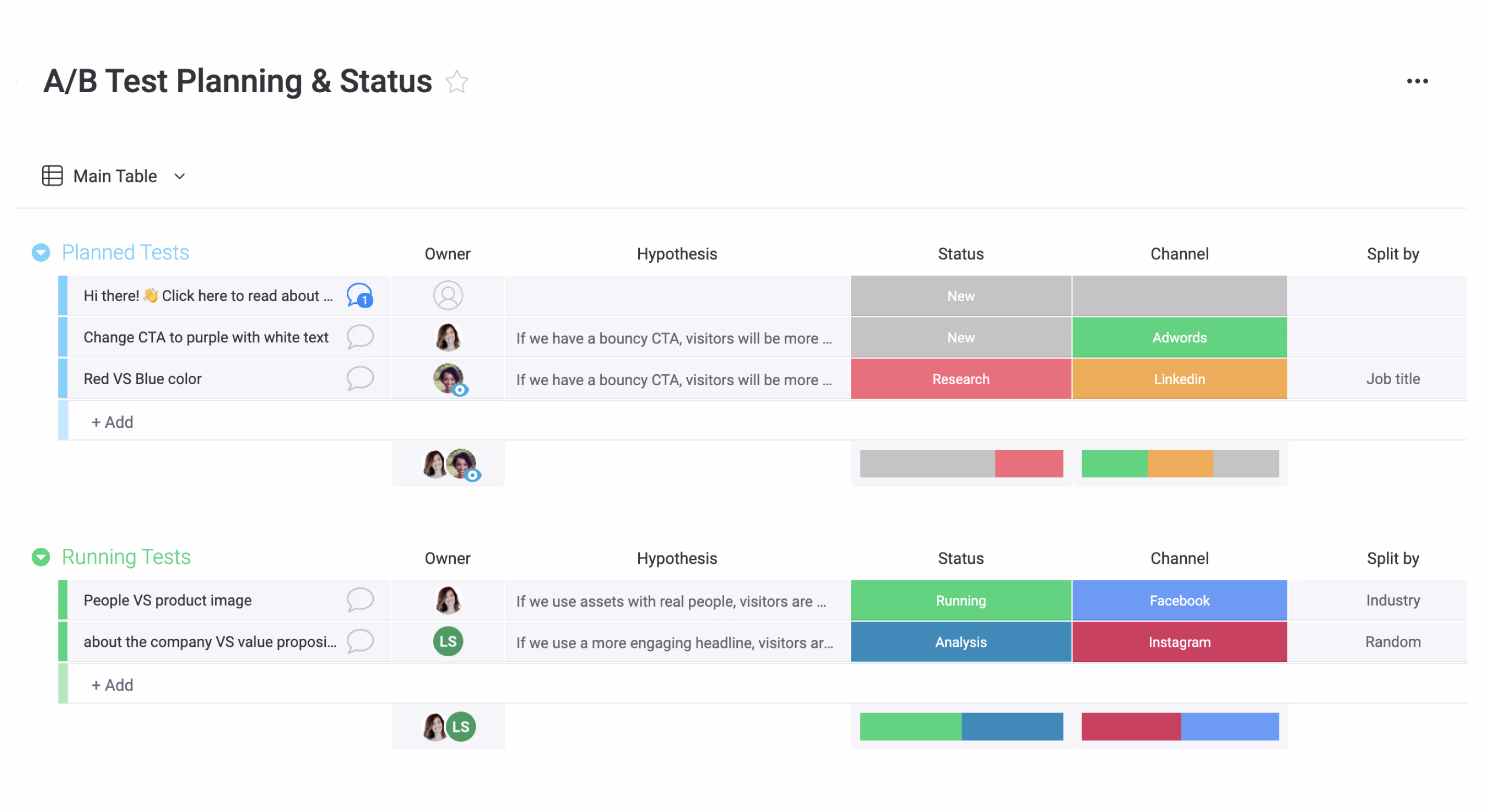Favorite the board using the star icon
The height and width of the screenshot is (812, 1485).
pyautogui.click(x=457, y=81)
